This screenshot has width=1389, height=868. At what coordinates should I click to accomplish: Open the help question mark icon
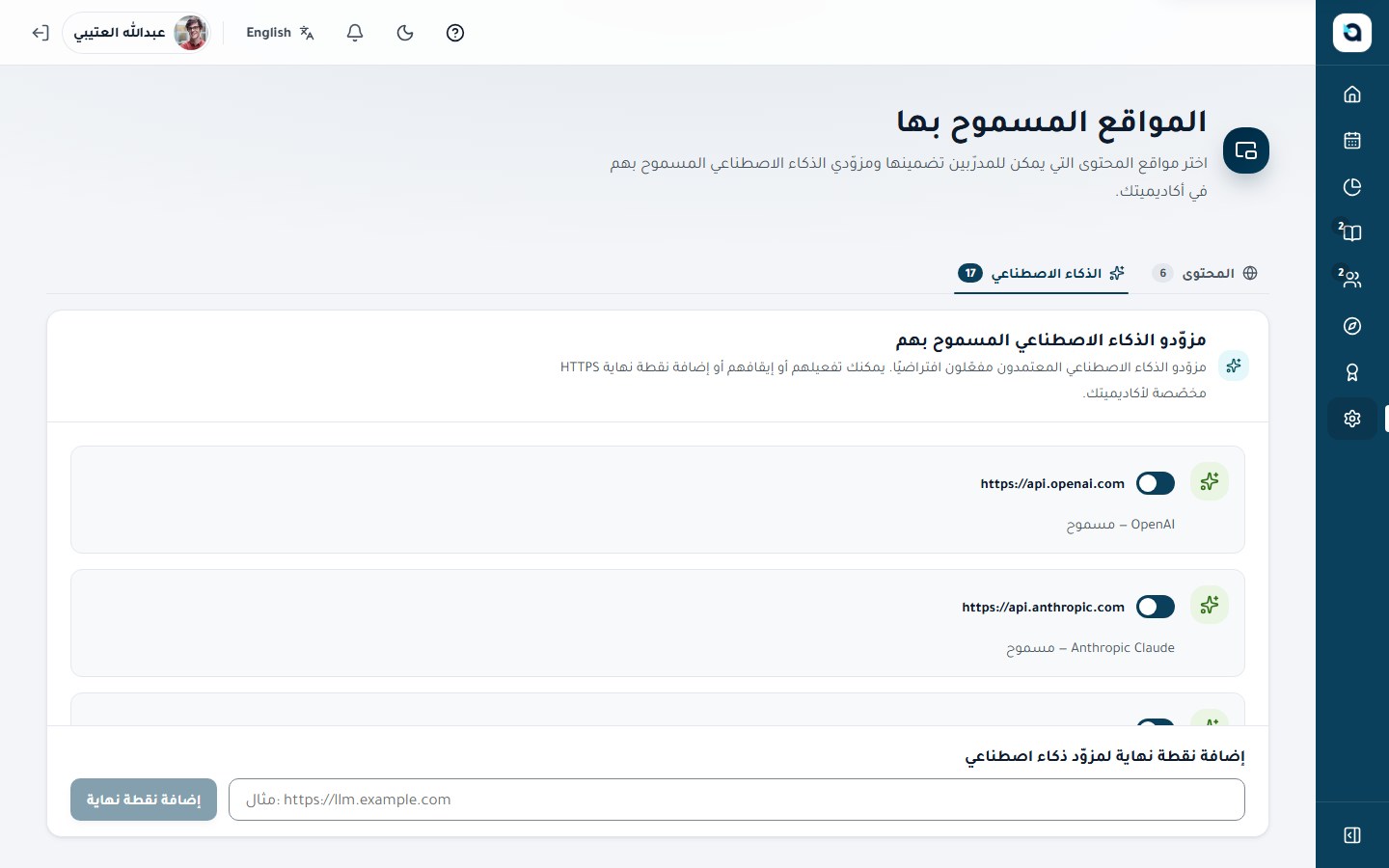coord(455,33)
